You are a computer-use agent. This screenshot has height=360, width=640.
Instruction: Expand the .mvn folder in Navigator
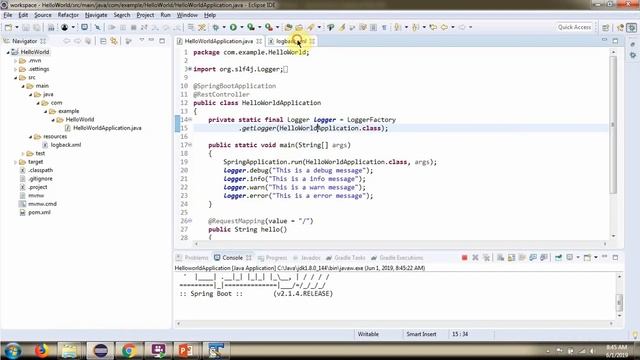16,61
